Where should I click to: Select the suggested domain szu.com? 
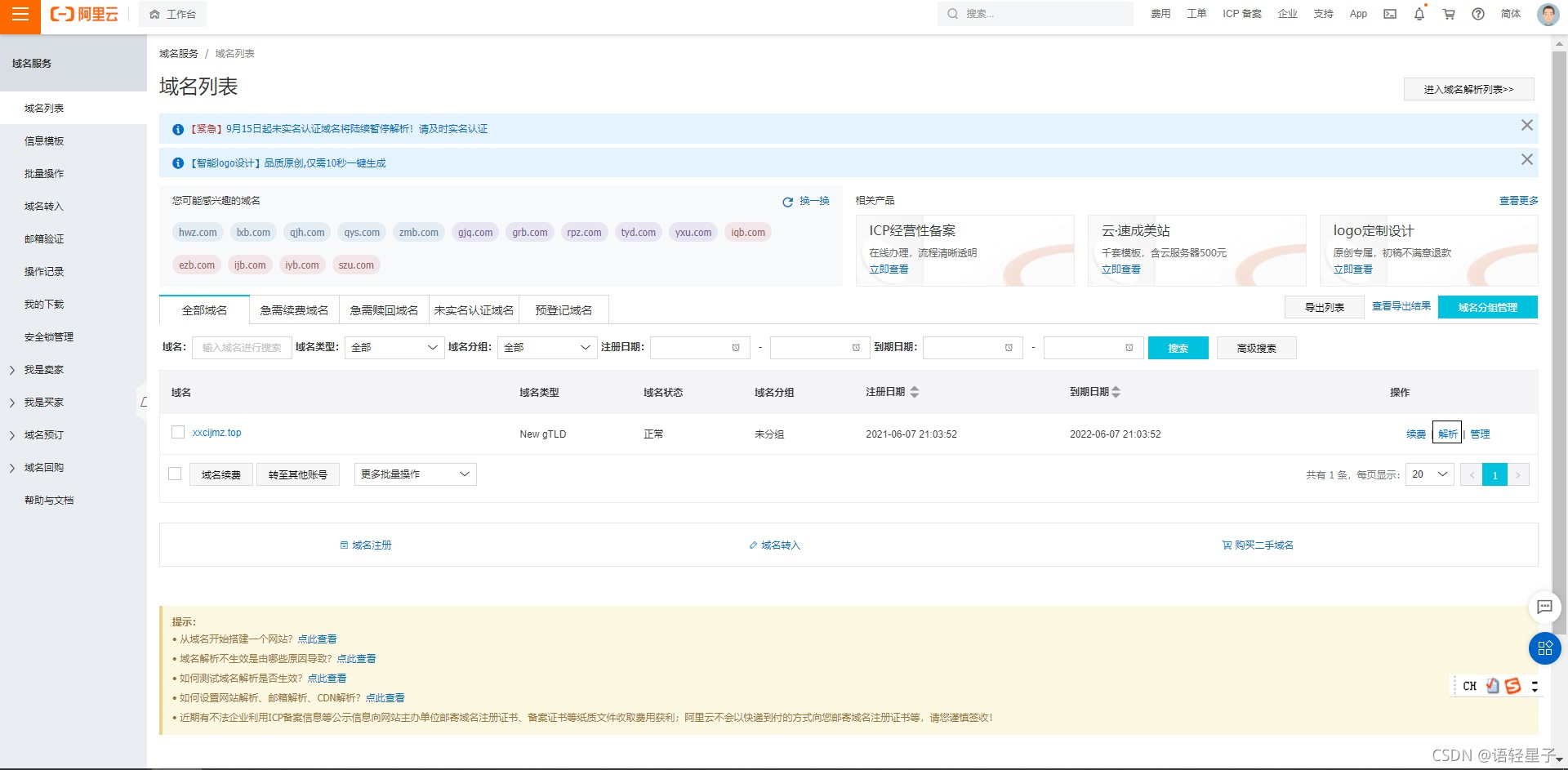[x=356, y=265]
